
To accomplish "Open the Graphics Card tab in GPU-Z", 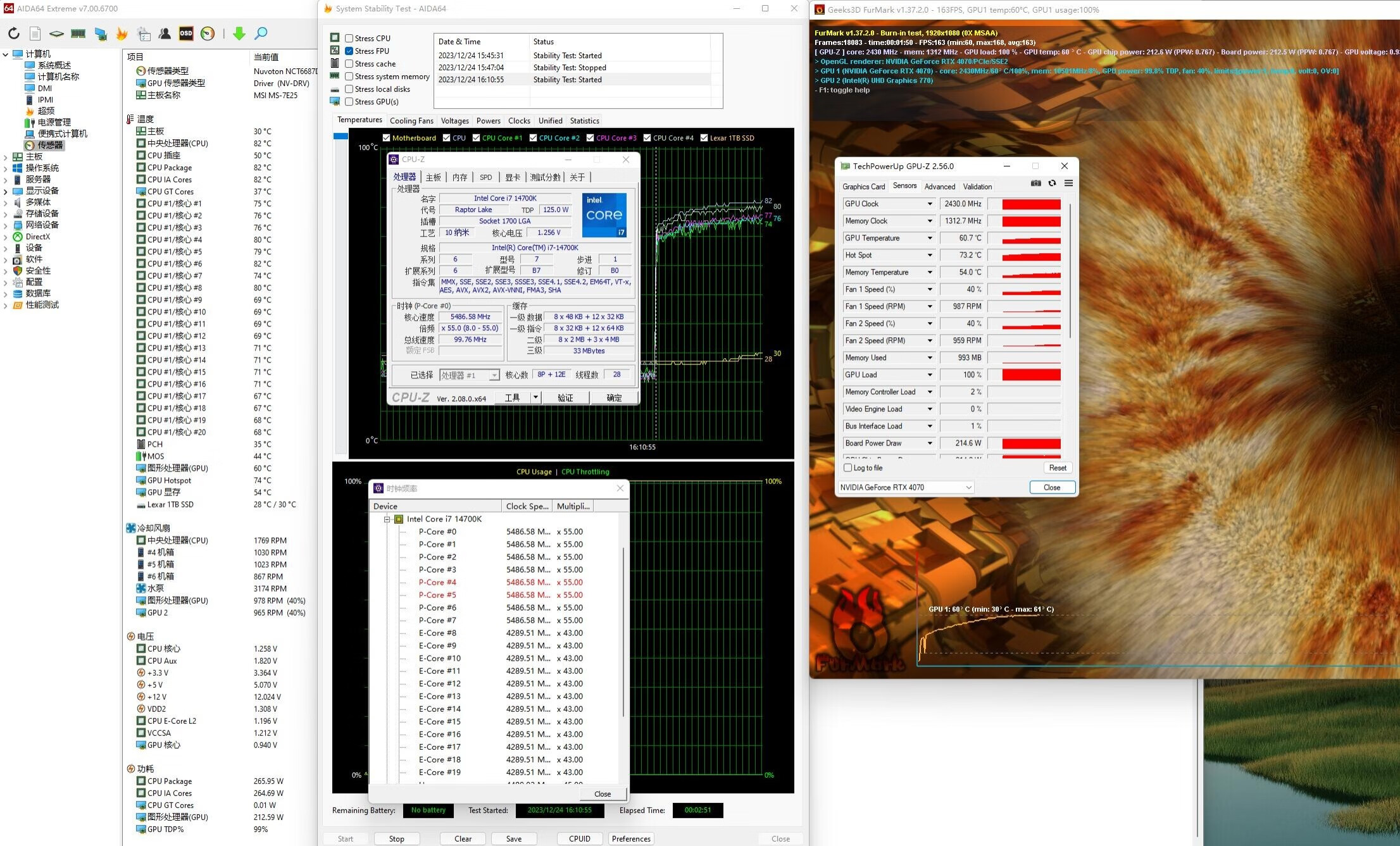I will tap(863, 186).
